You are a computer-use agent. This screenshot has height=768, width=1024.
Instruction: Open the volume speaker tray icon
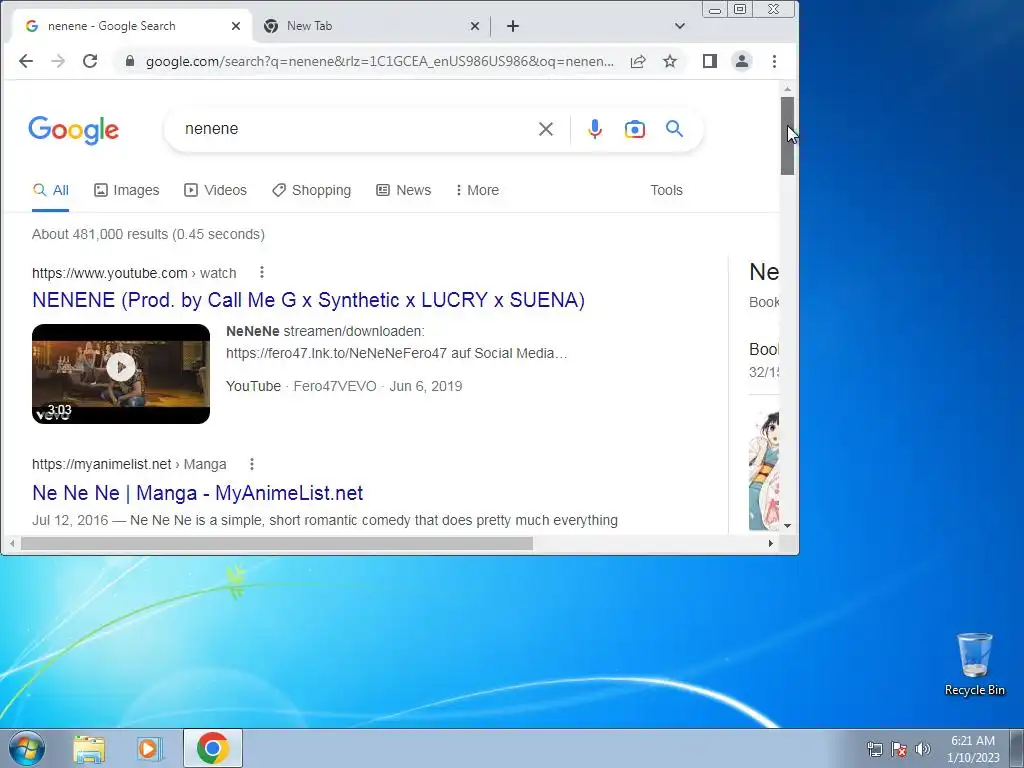pyautogui.click(x=923, y=749)
